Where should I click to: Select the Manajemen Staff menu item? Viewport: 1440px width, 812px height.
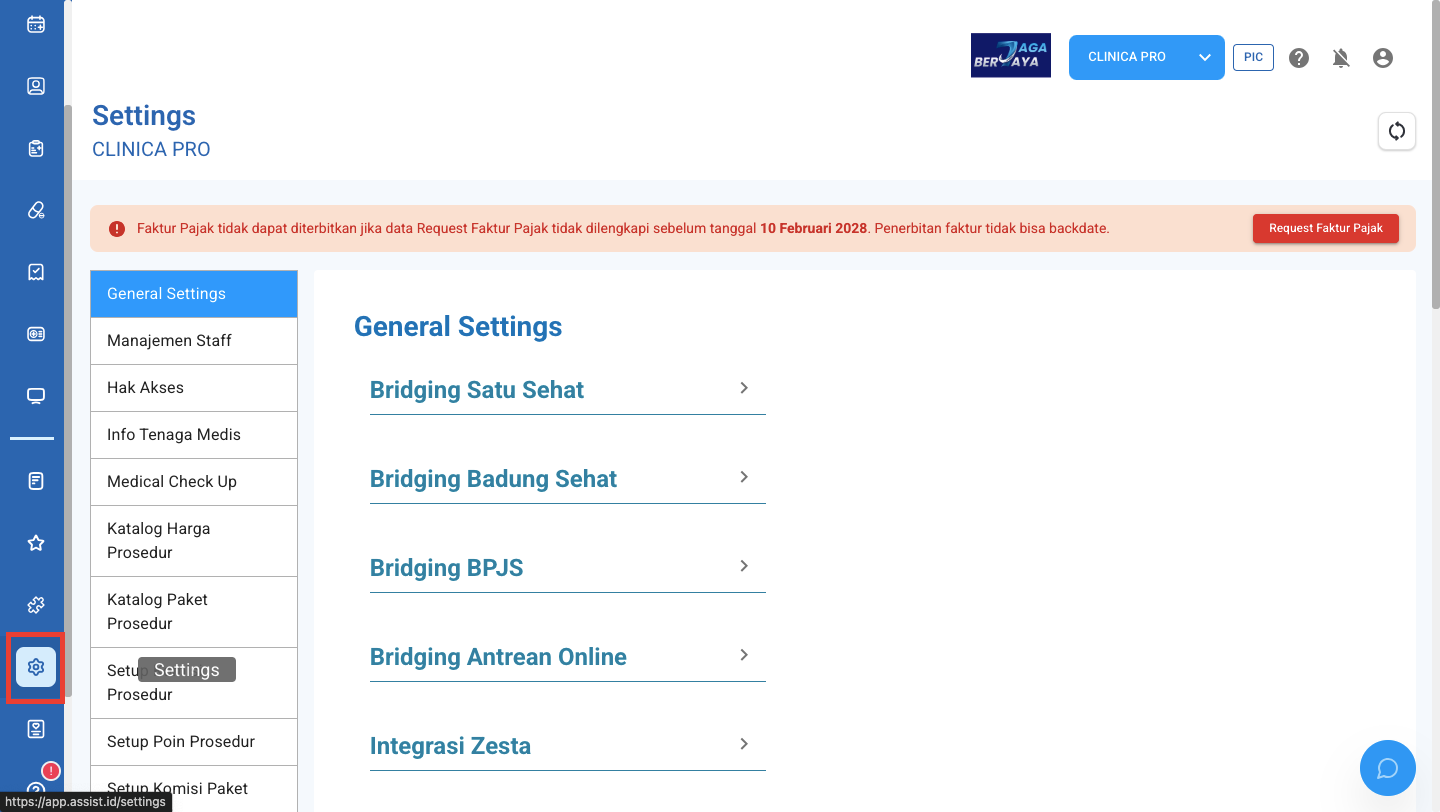[x=194, y=341]
